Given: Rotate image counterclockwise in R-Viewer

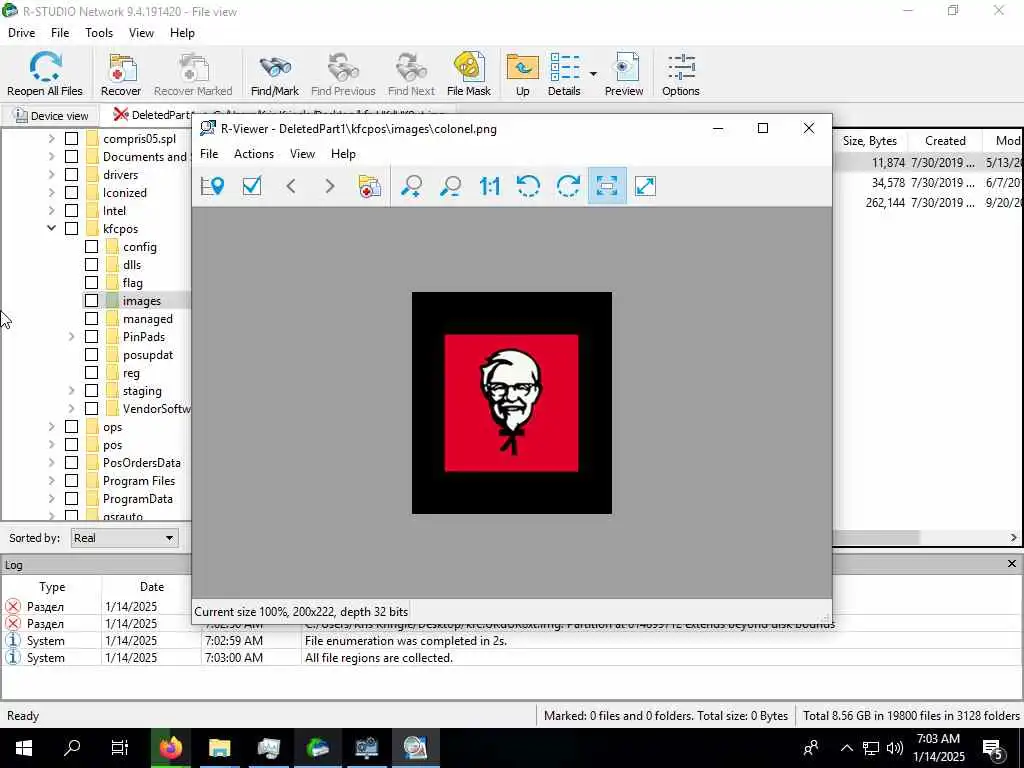Looking at the screenshot, I should point(528,186).
